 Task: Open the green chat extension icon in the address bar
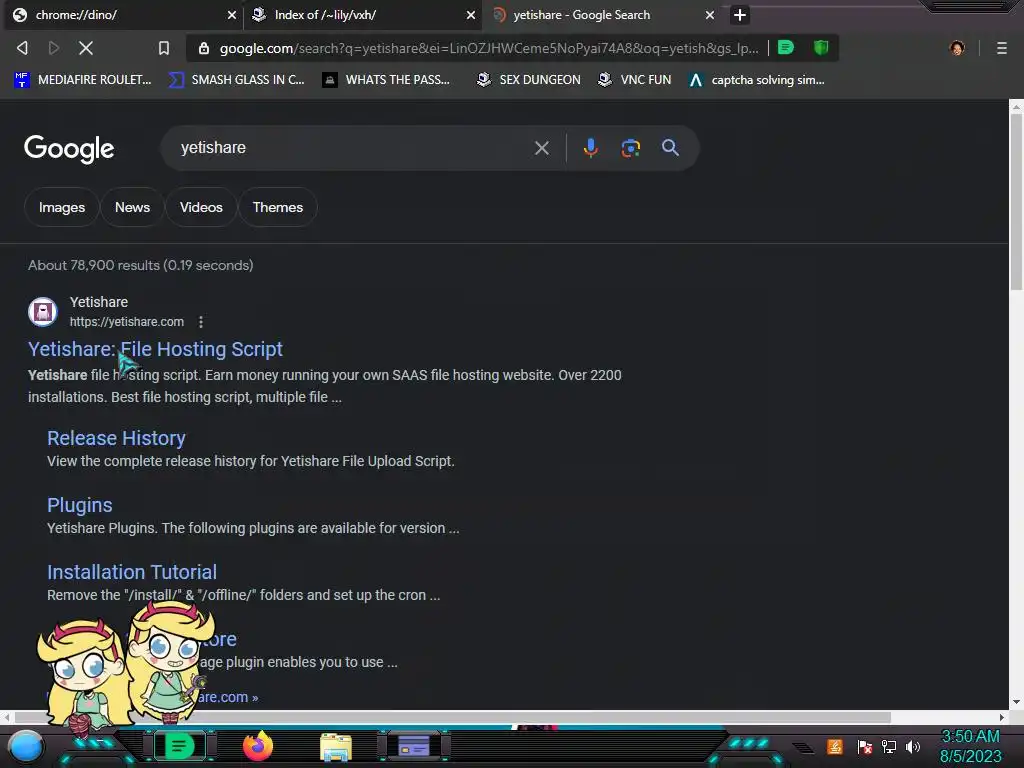tap(786, 48)
